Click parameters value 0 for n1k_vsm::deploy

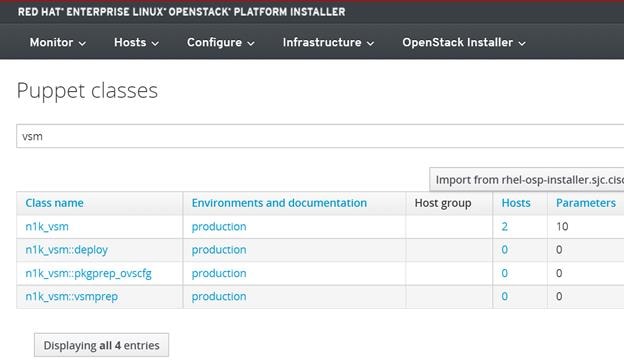point(559,250)
